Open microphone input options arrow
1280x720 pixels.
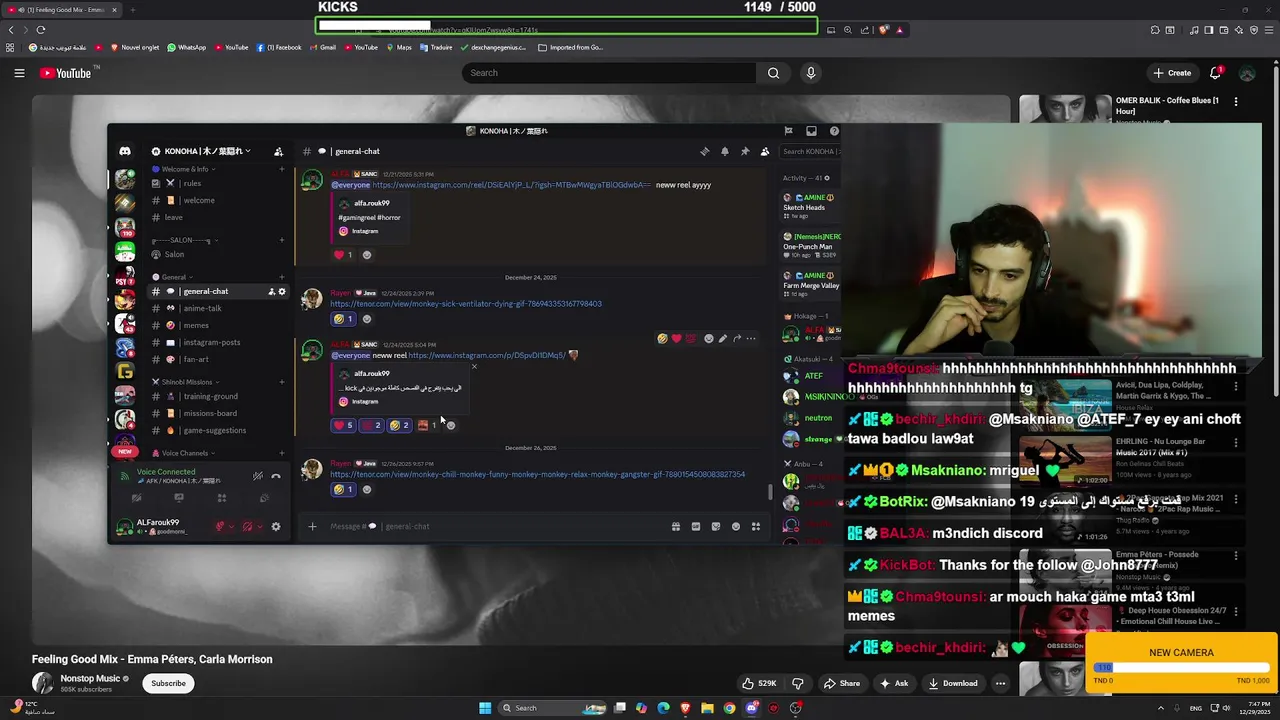tap(232, 526)
